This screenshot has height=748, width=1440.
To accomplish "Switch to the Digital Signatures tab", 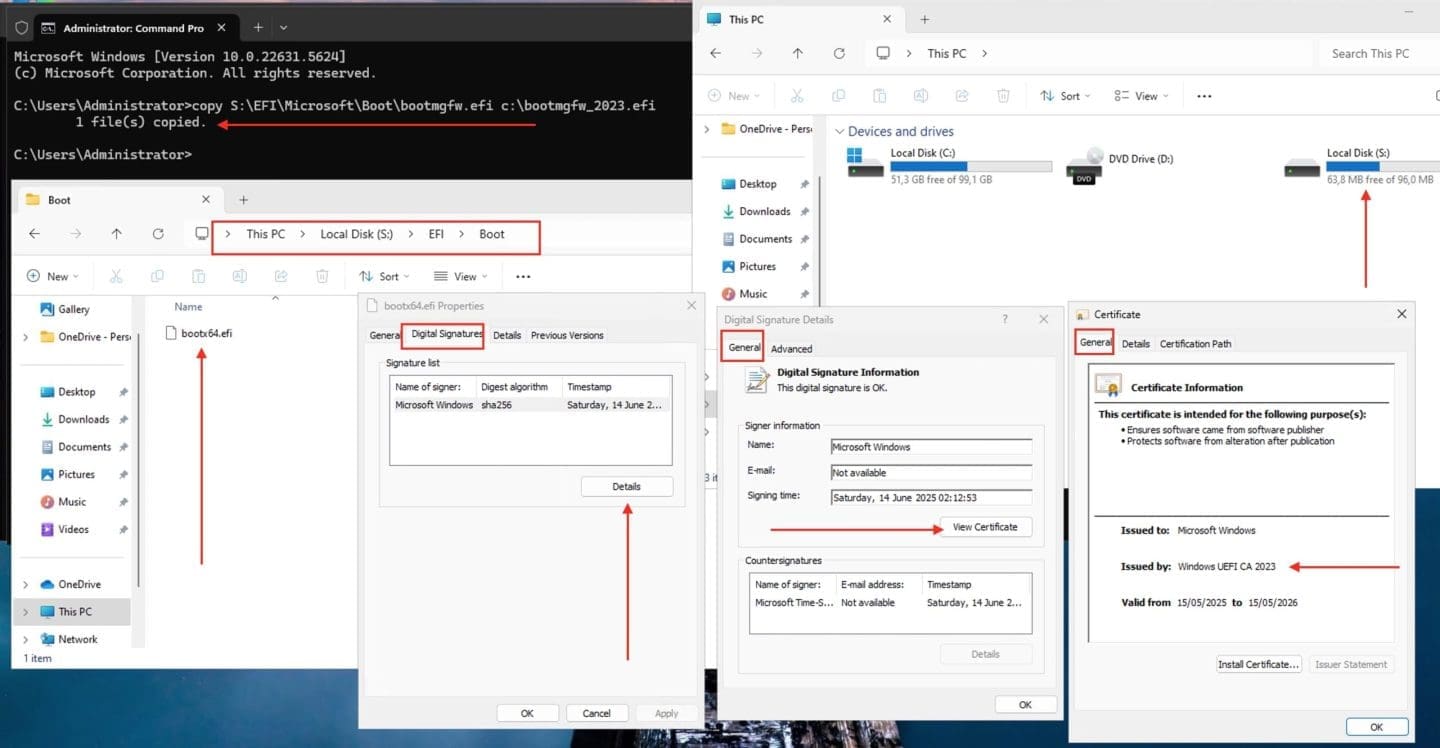I will click(x=446, y=335).
